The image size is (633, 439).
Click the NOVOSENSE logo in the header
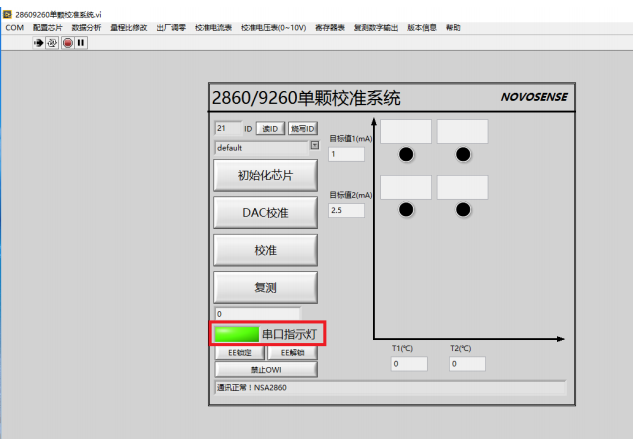tap(533, 98)
